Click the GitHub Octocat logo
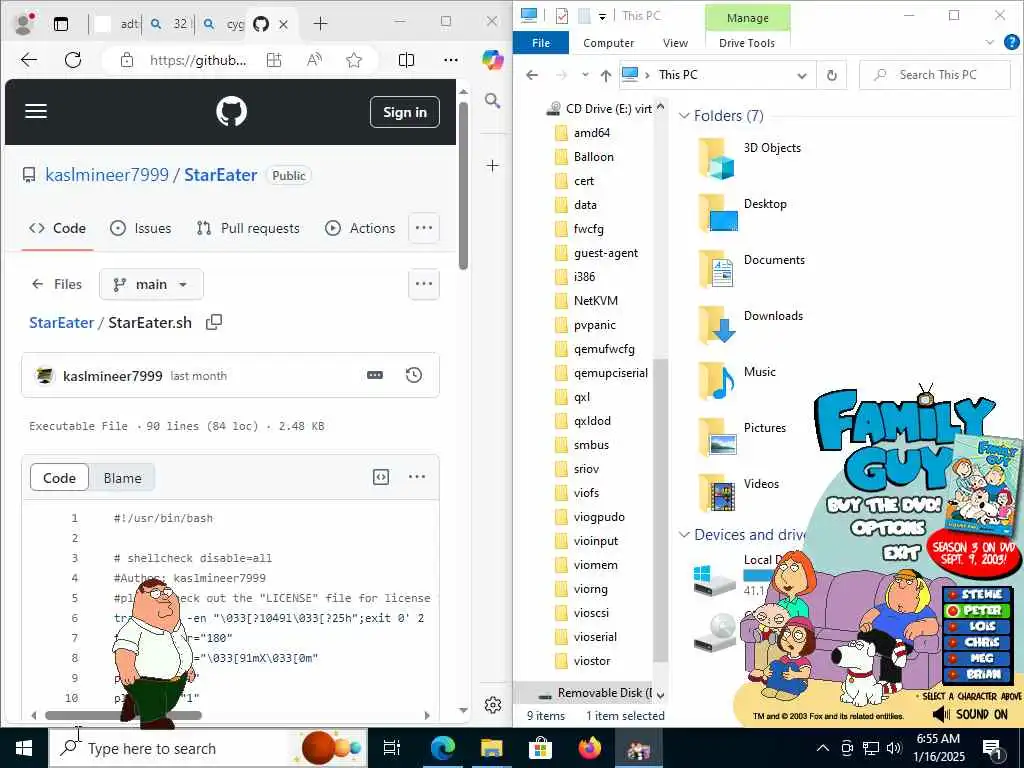This screenshot has width=1024, height=768. point(231,111)
